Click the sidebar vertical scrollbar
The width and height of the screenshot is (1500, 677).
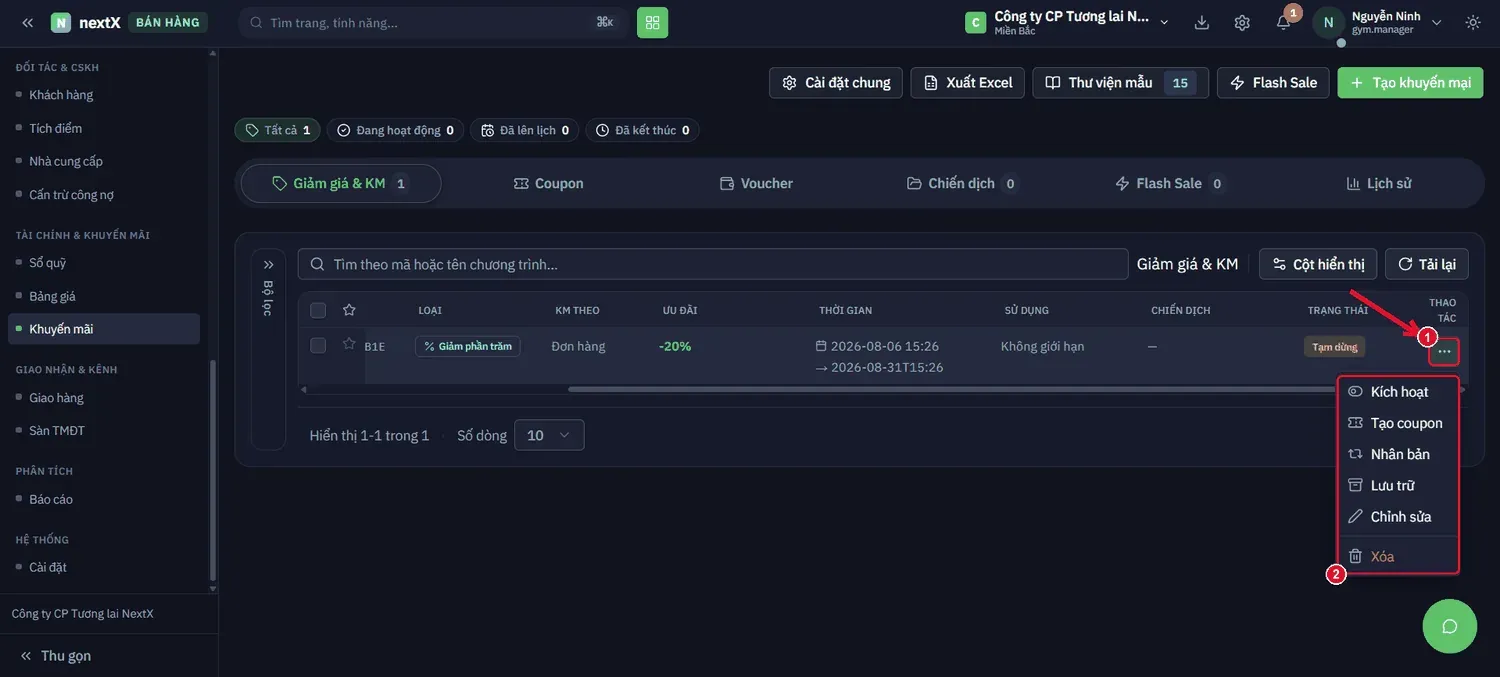click(212, 469)
